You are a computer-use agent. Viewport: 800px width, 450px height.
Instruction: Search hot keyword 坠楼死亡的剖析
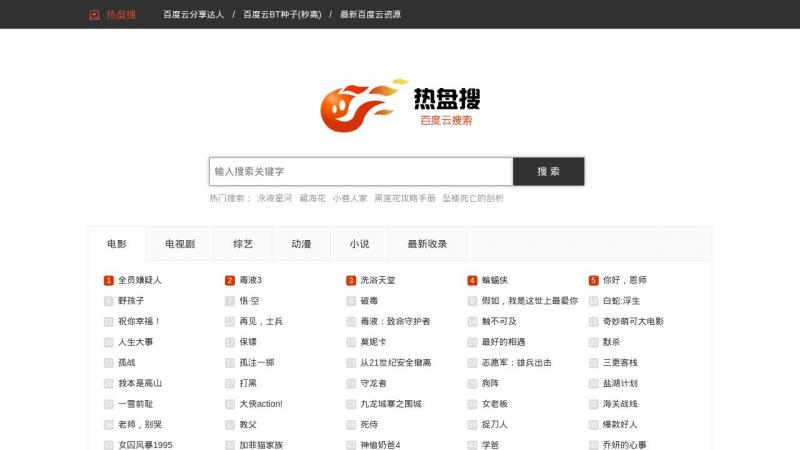tap(473, 198)
